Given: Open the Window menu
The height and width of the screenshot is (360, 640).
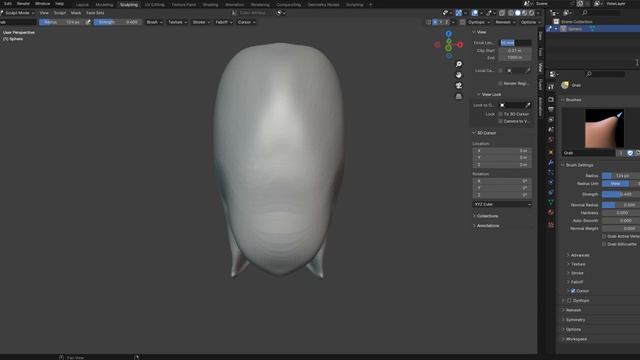Looking at the screenshot, I should click(x=42, y=4).
